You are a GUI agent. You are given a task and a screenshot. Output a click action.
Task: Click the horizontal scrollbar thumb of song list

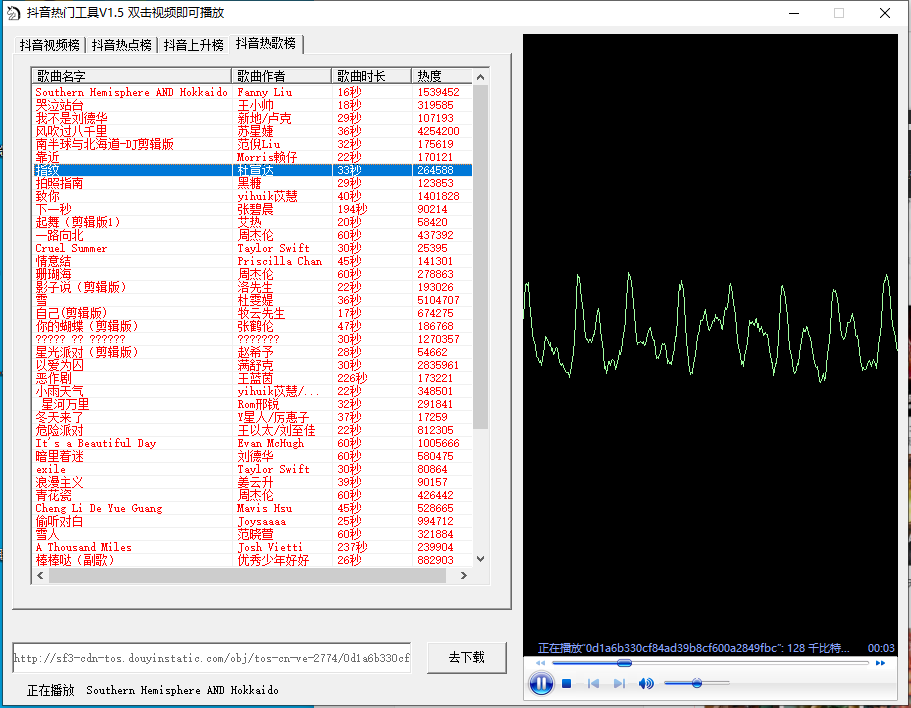248,576
